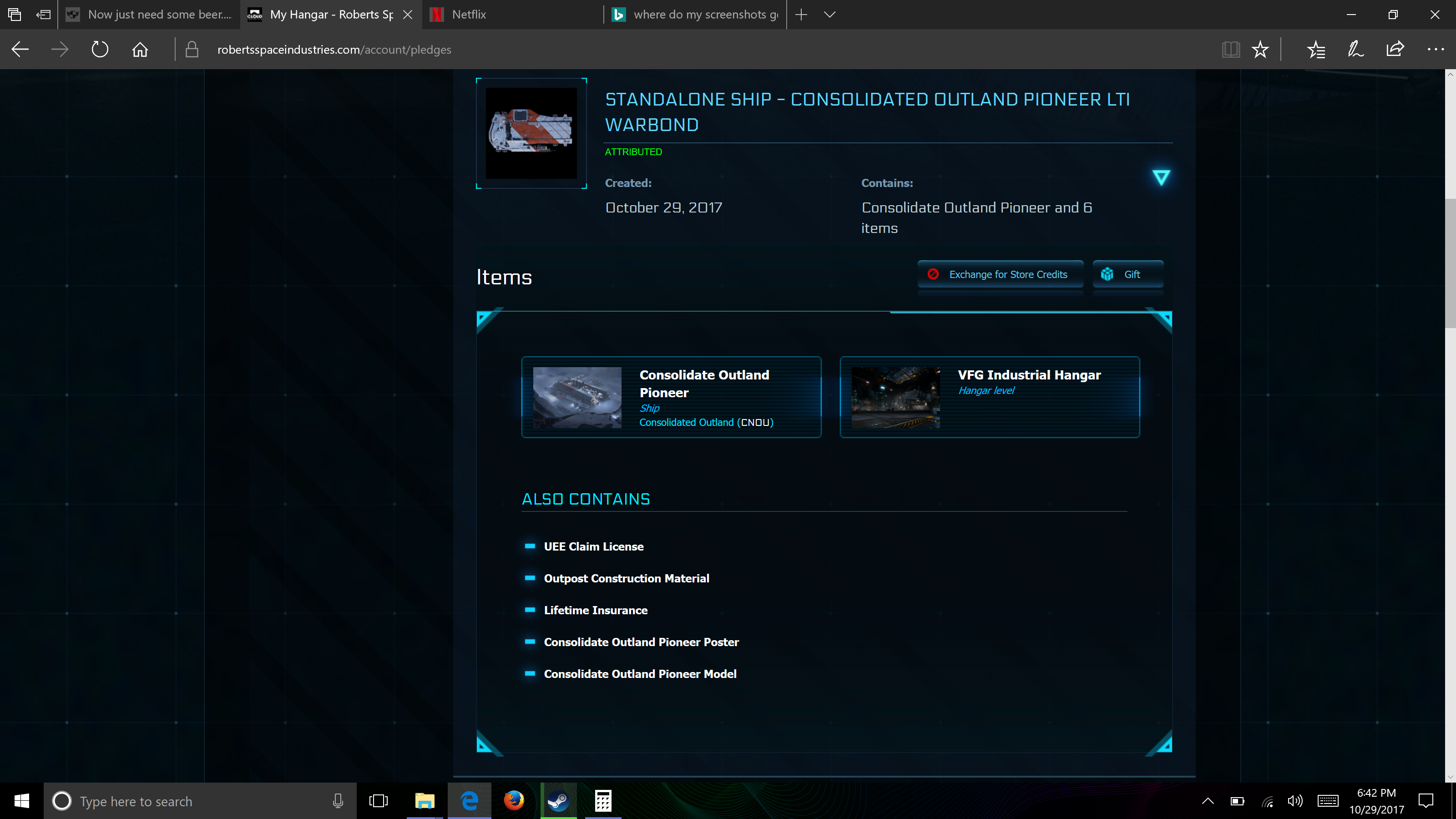This screenshot has height=819, width=1456.
Task: Add page to favorites star icon
Action: point(1260,50)
